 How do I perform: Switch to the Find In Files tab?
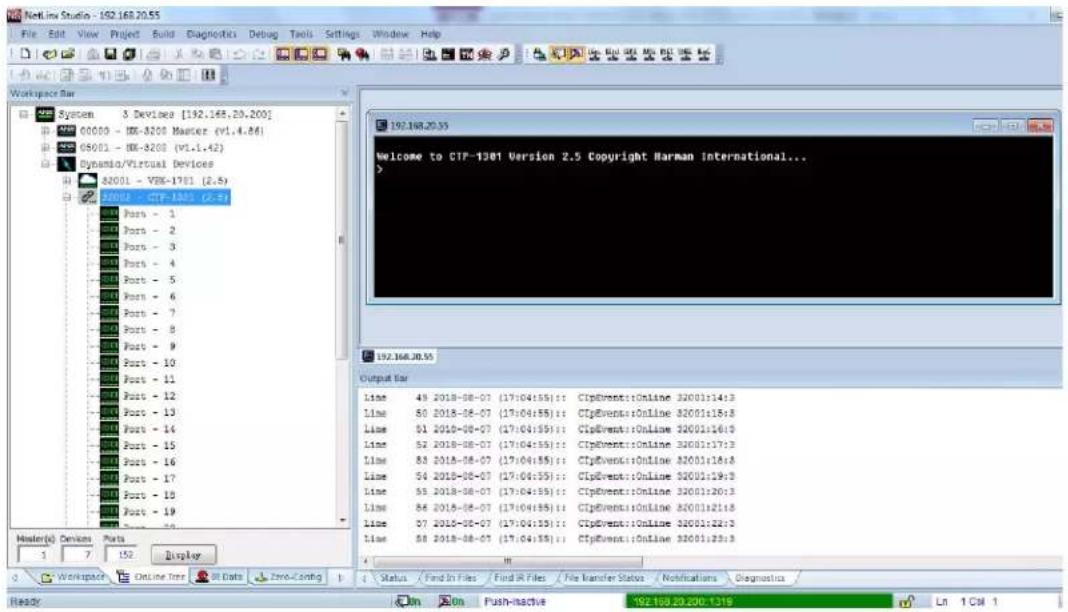pos(450,578)
